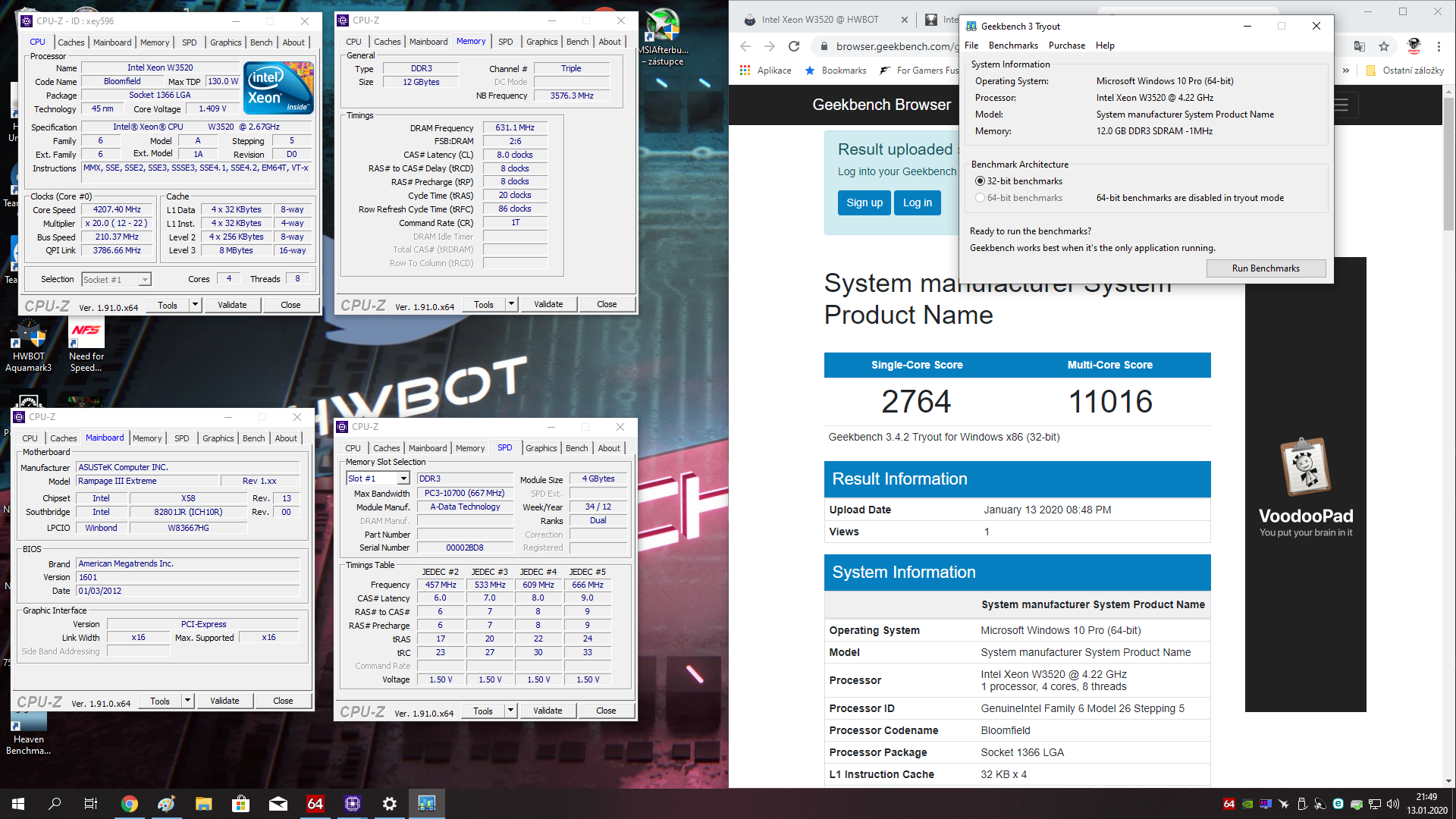Image resolution: width=1456 pixels, height=819 pixels.
Task: Open Settings gear on the taskbar
Action: (389, 804)
